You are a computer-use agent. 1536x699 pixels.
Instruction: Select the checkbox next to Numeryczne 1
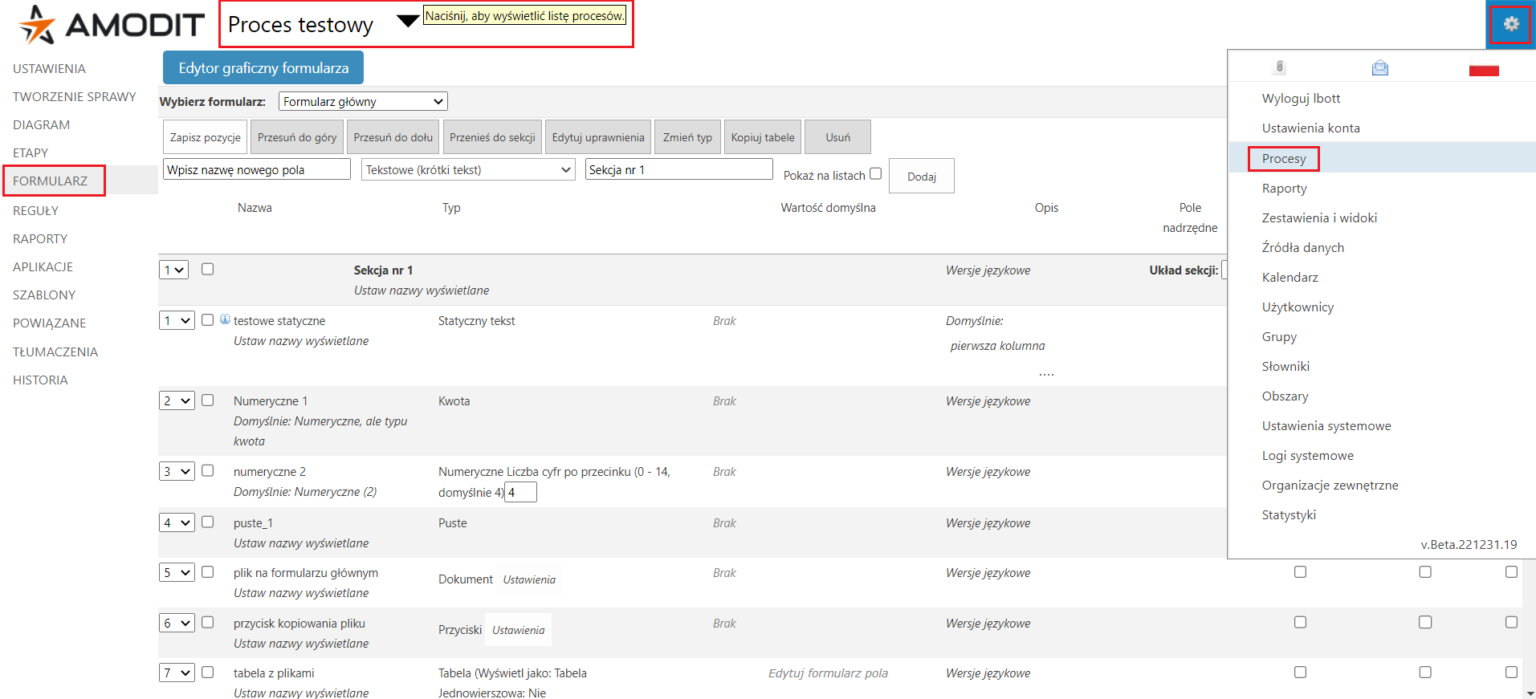coord(207,399)
